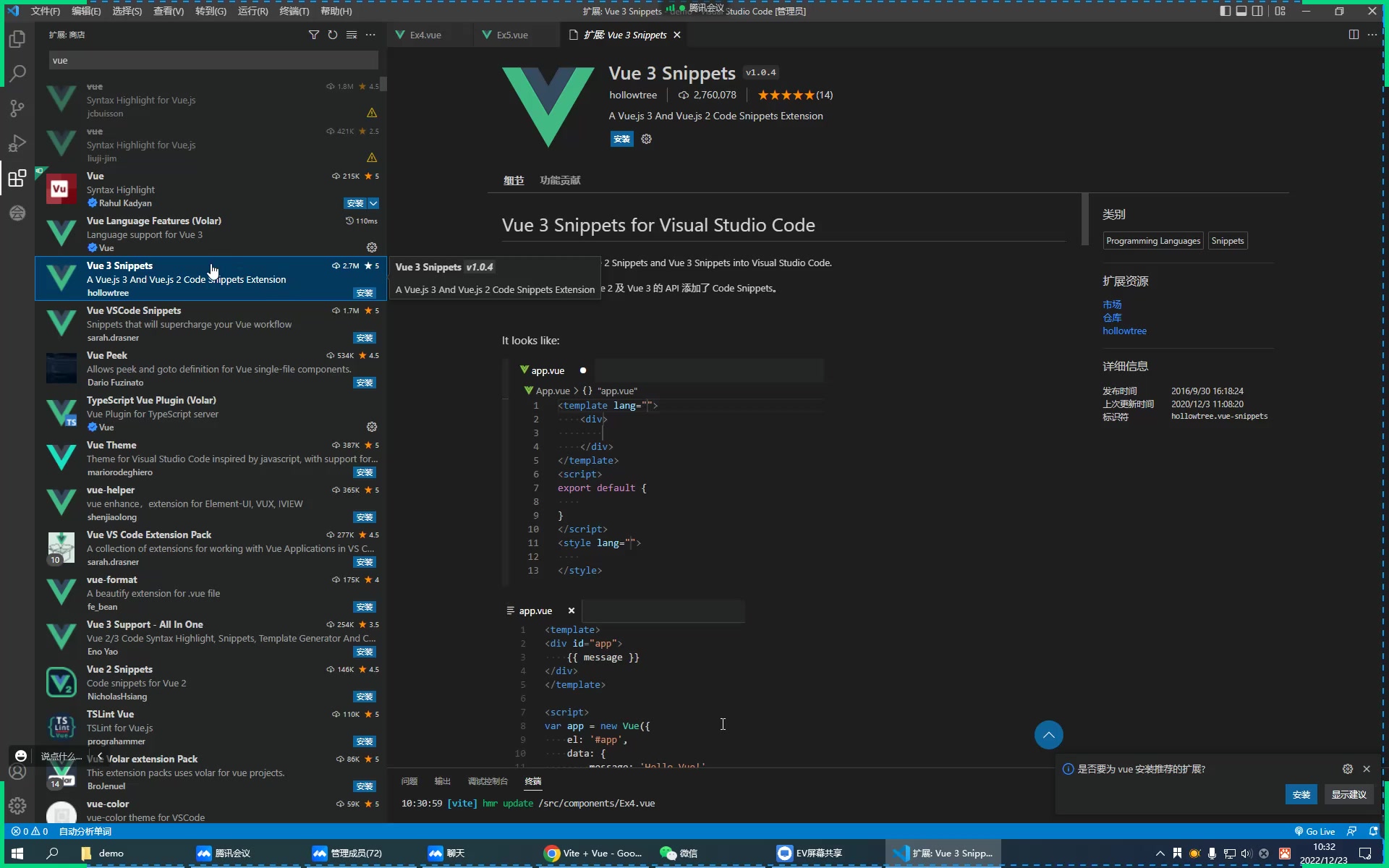Open install dropdown arrow for Rahul Kadyan Vue
The image size is (1389, 868).
(373, 203)
